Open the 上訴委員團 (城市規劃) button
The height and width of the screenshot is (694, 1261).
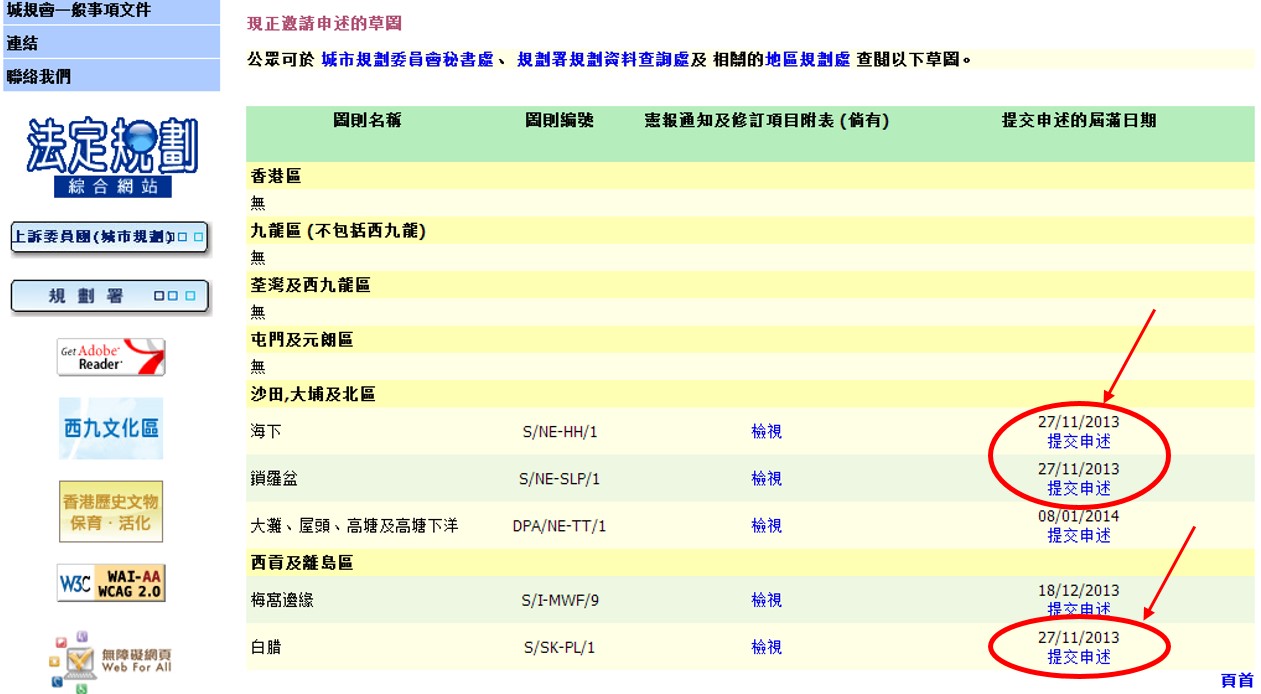109,238
